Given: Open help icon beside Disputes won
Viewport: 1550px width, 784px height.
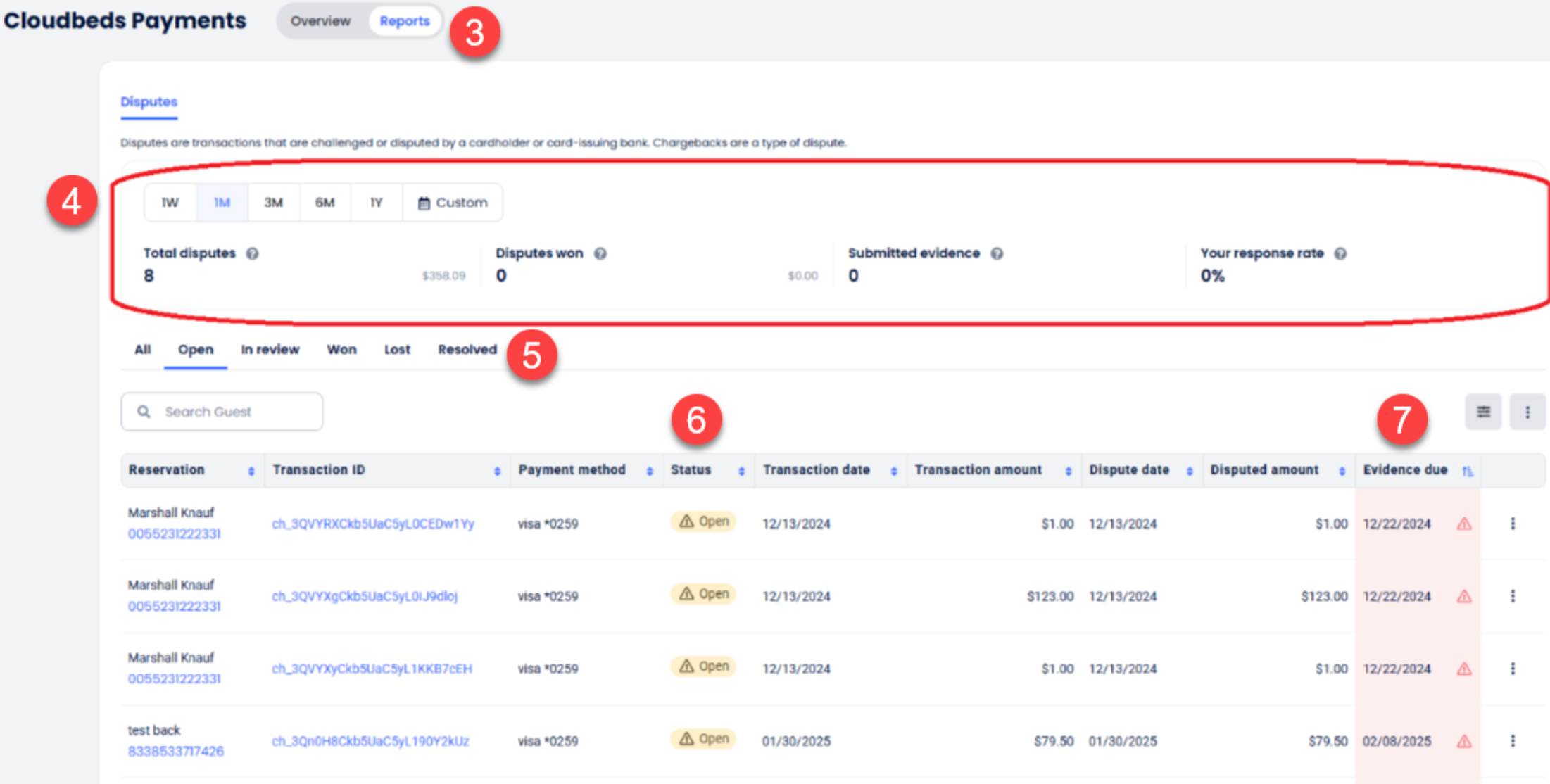Looking at the screenshot, I should point(600,253).
